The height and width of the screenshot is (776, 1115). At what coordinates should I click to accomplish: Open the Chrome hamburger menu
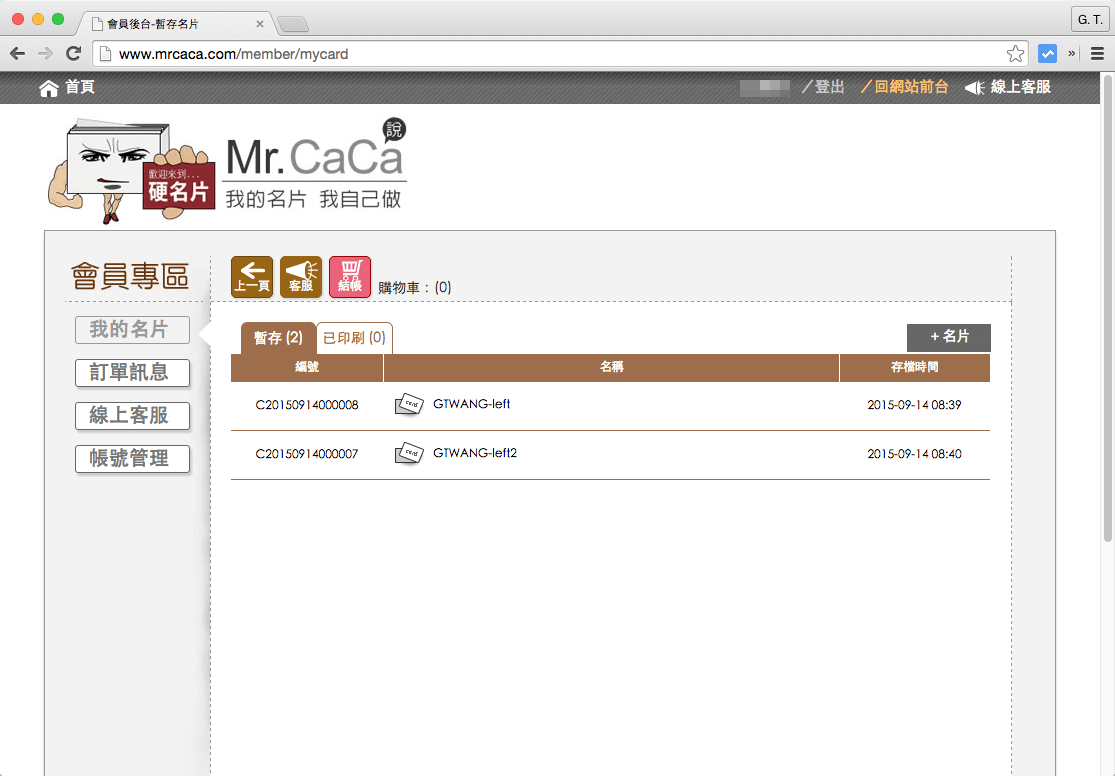1097,54
